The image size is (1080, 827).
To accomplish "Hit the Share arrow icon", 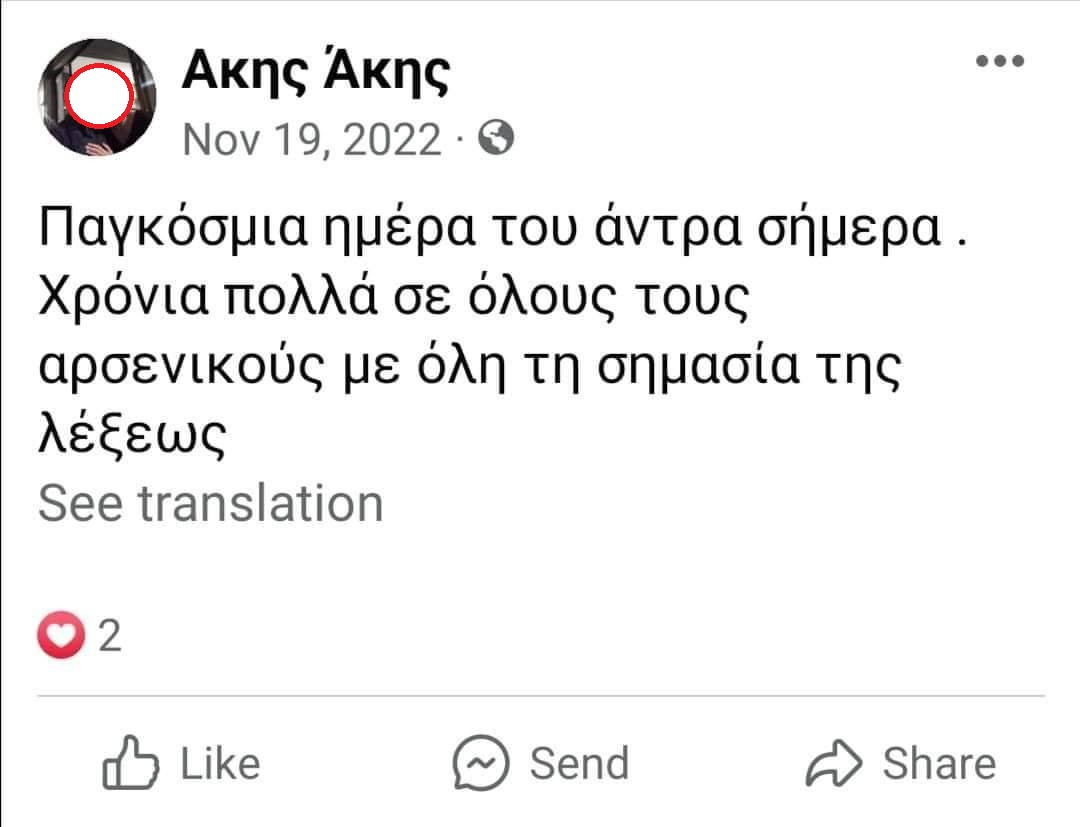I will (834, 764).
